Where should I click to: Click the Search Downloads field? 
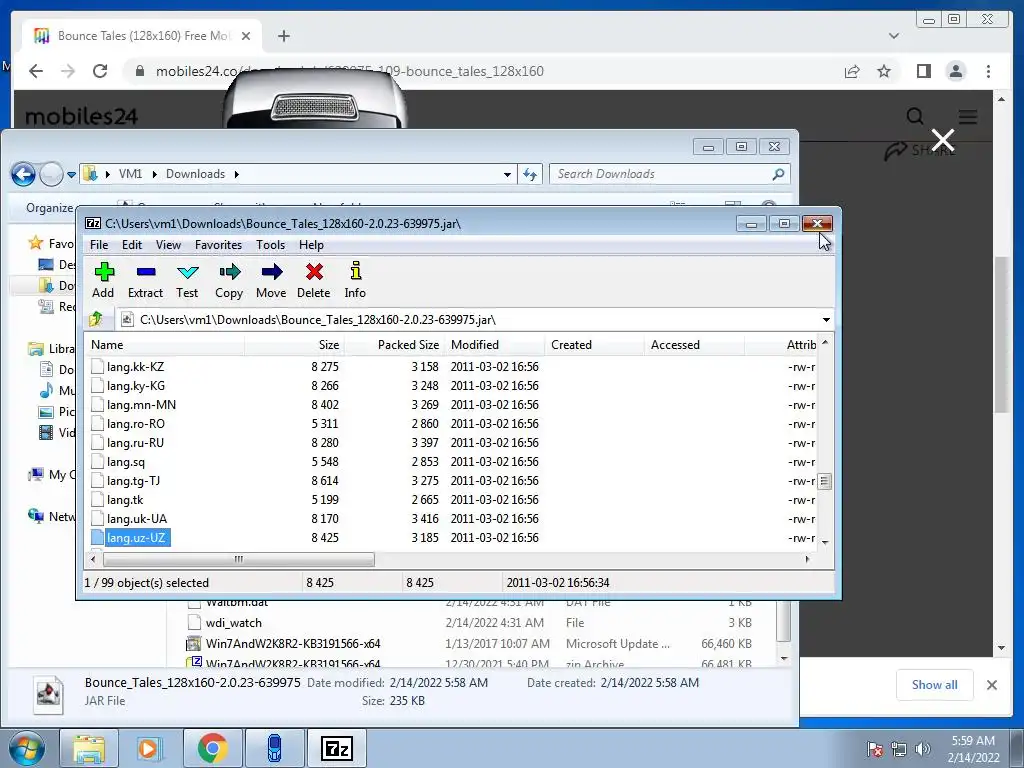(669, 174)
